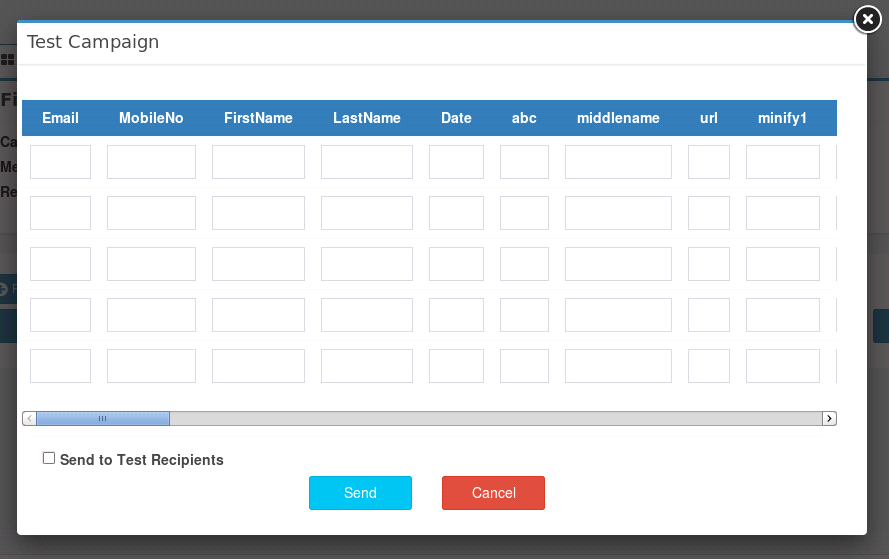The height and width of the screenshot is (559, 889).
Task: Click the fifth row middlename field
Action: (x=618, y=366)
